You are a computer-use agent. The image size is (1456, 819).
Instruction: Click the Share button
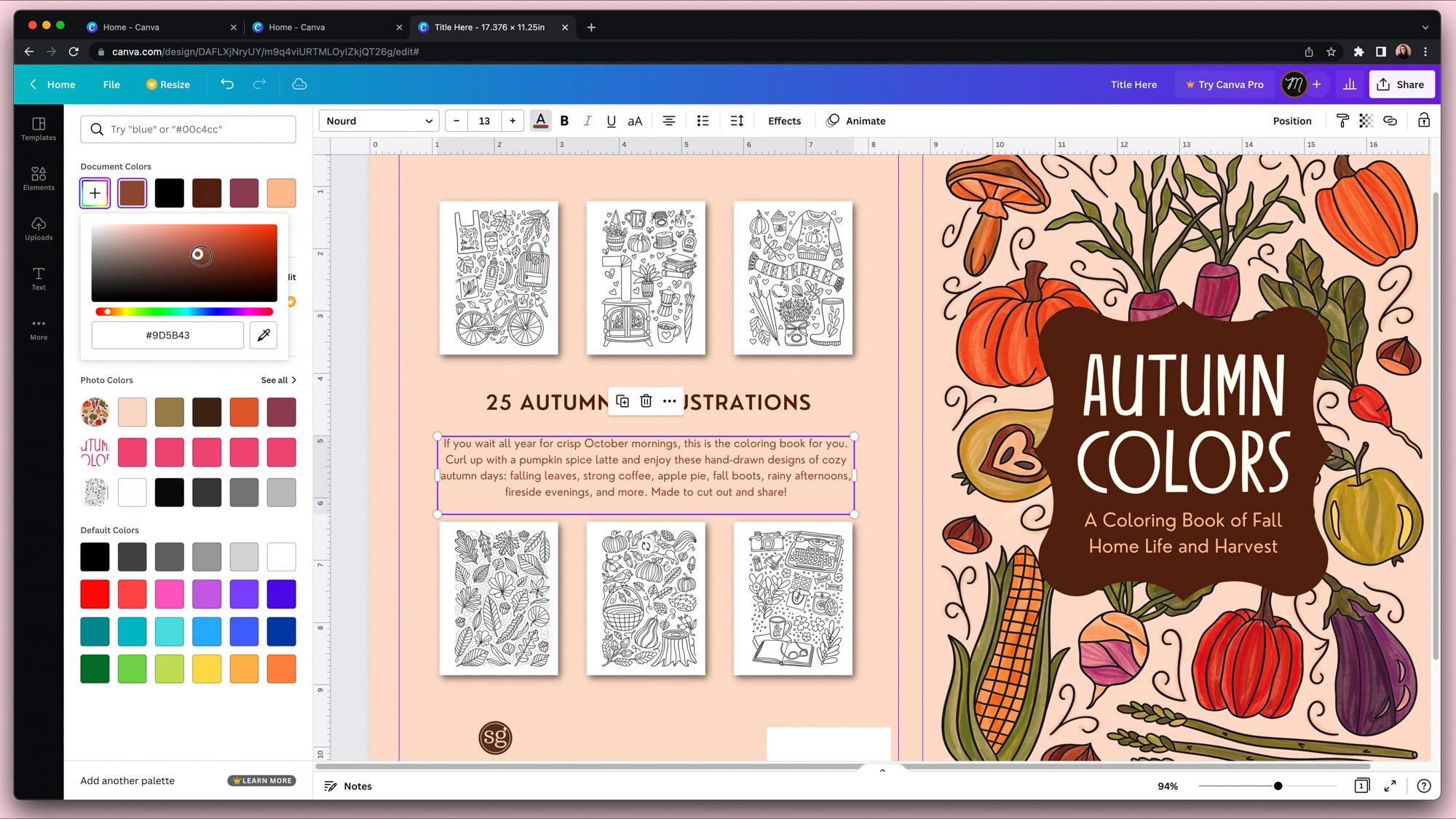click(1401, 84)
